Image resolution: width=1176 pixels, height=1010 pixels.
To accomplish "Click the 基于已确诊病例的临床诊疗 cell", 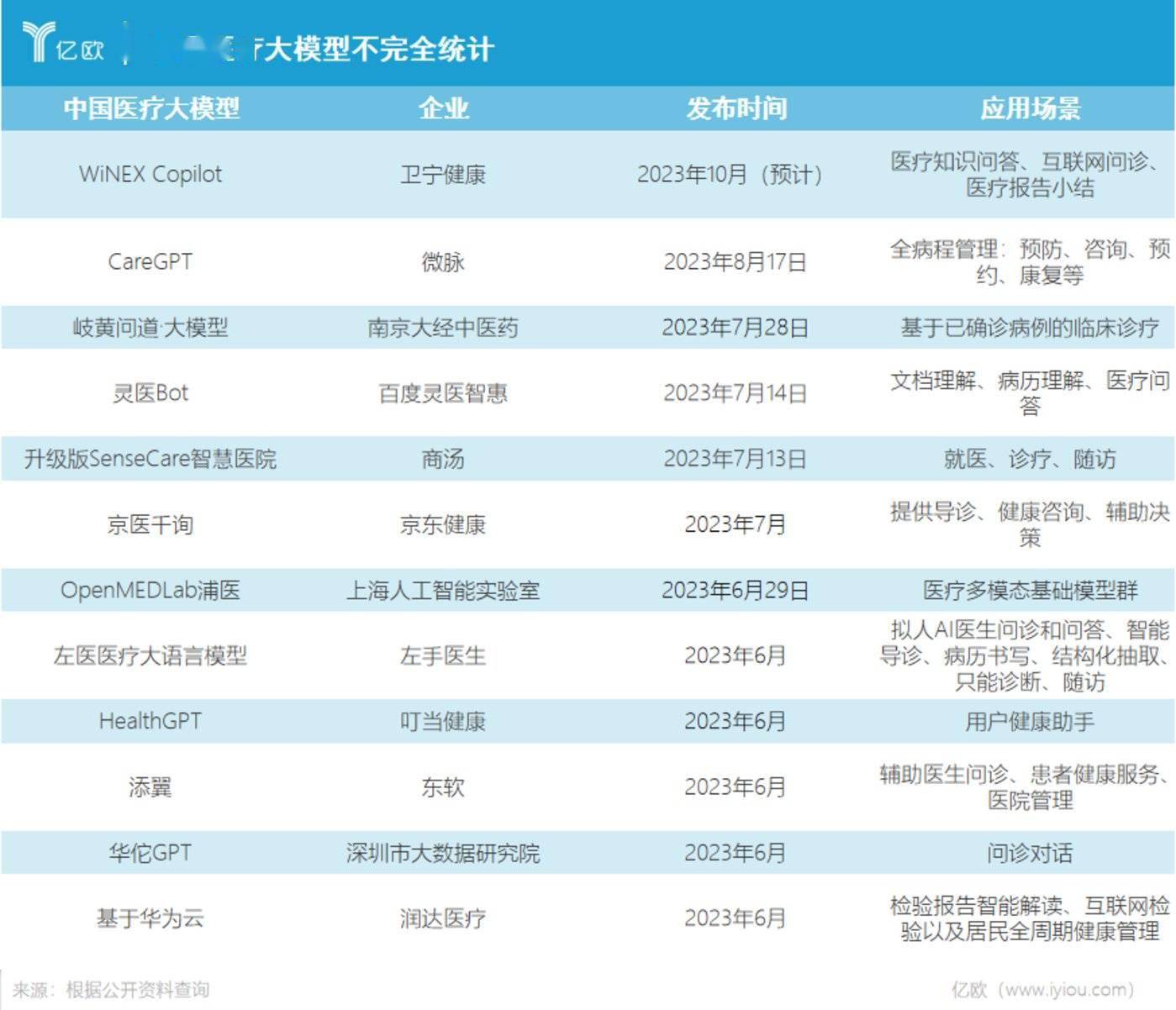I will (1030, 328).
